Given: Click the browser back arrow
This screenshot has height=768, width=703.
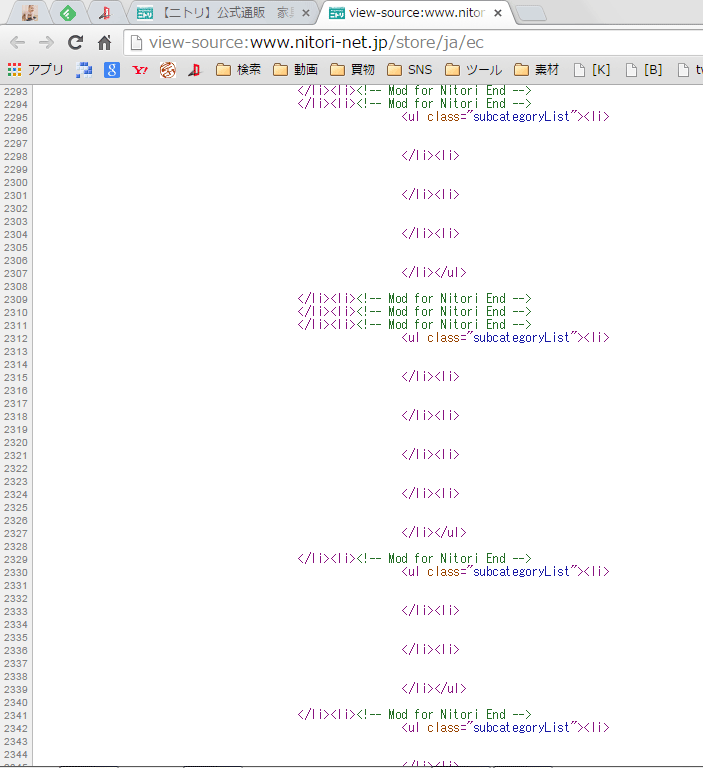Looking at the screenshot, I should (x=17, y=42).
